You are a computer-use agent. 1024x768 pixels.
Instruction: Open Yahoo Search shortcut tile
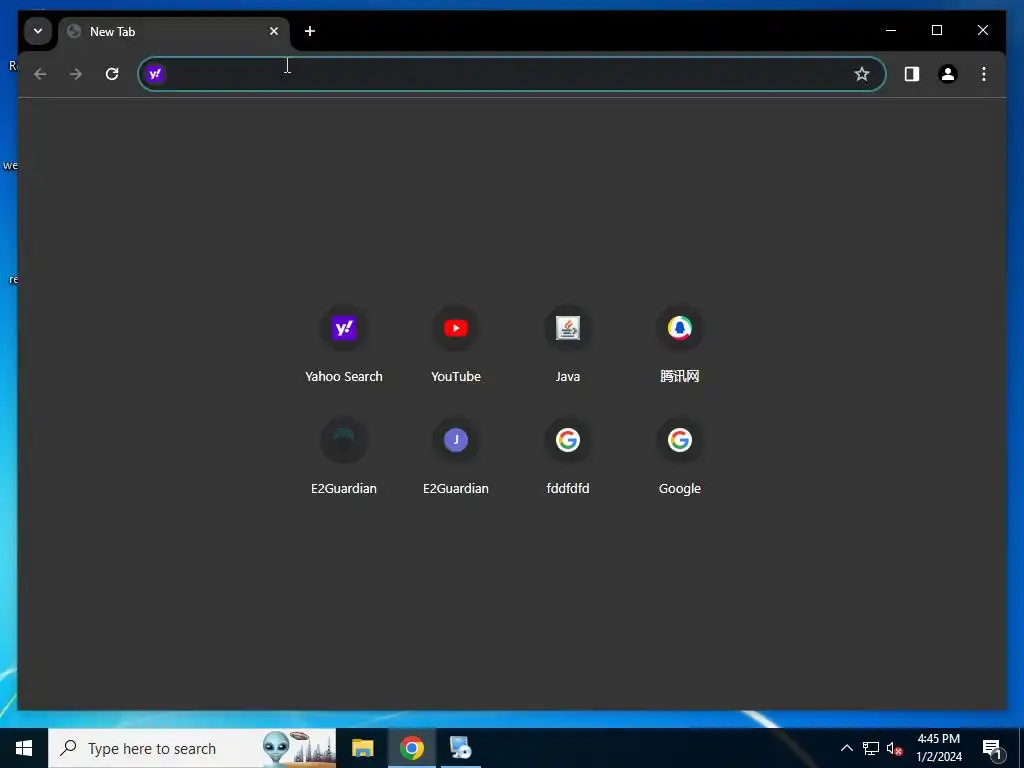pos(344,345)
